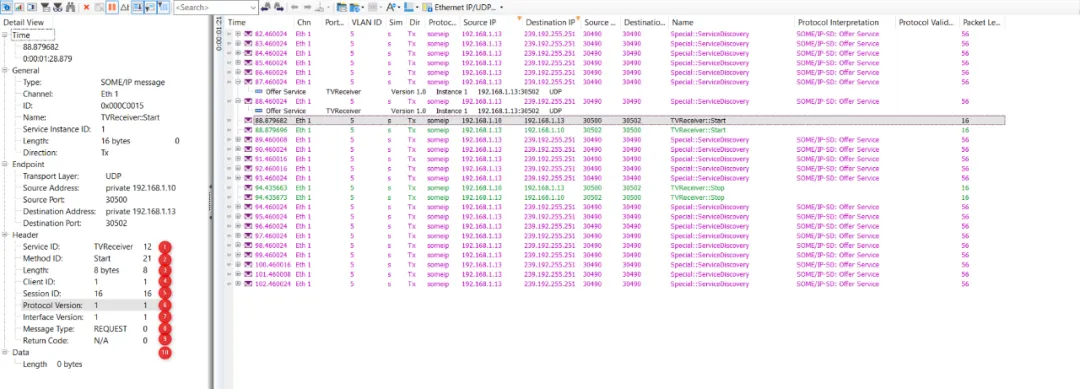Select the Service ID: TVReceiver row
The height and width of the screenshot is (389, 1080).
pos(87,246)
